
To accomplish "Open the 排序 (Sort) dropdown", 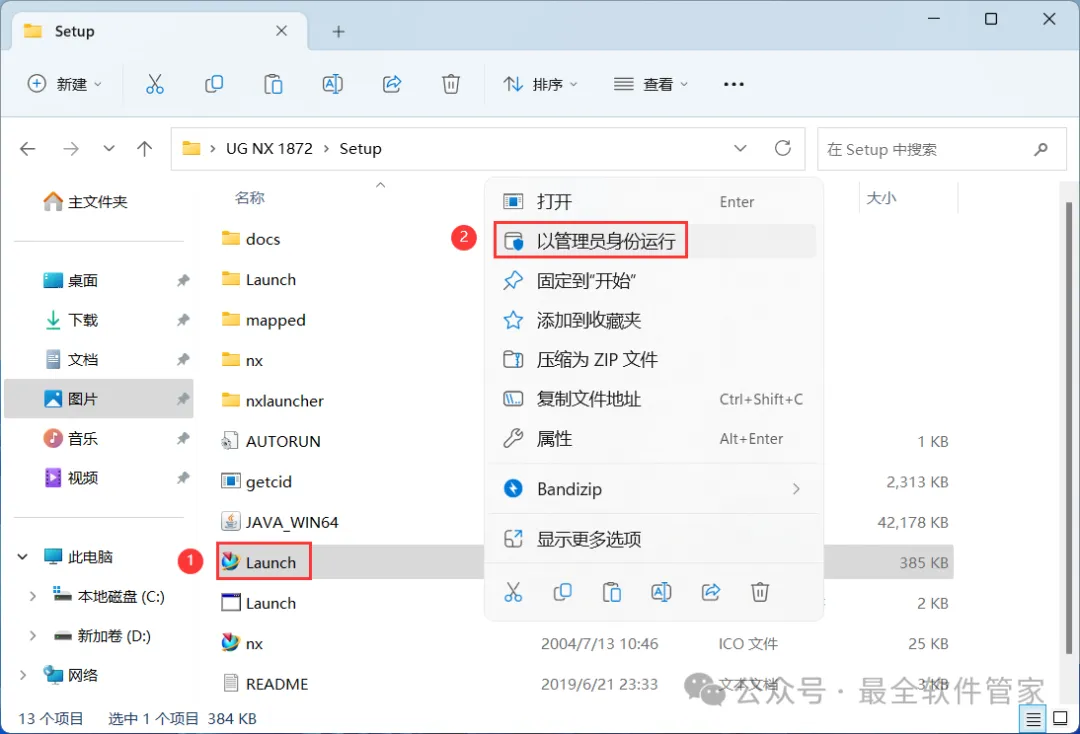I will (x=541, y=84).
